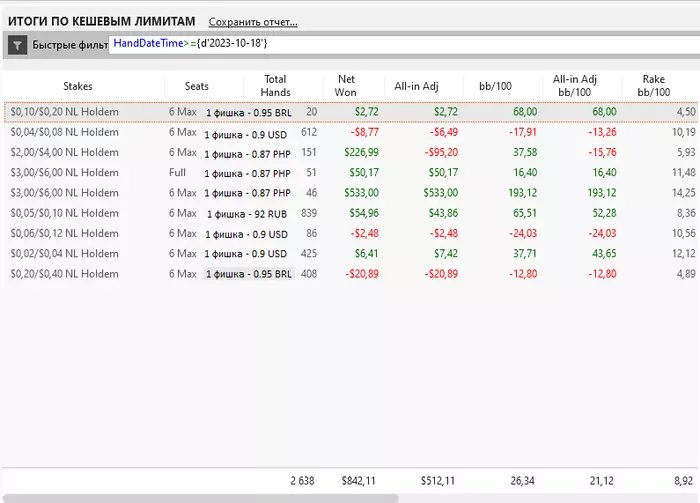Viewport: 700px width, 503px height.
Task: Select the $2,00/$4,00 NL Holdem row
Action: click(x=352, y=152)
